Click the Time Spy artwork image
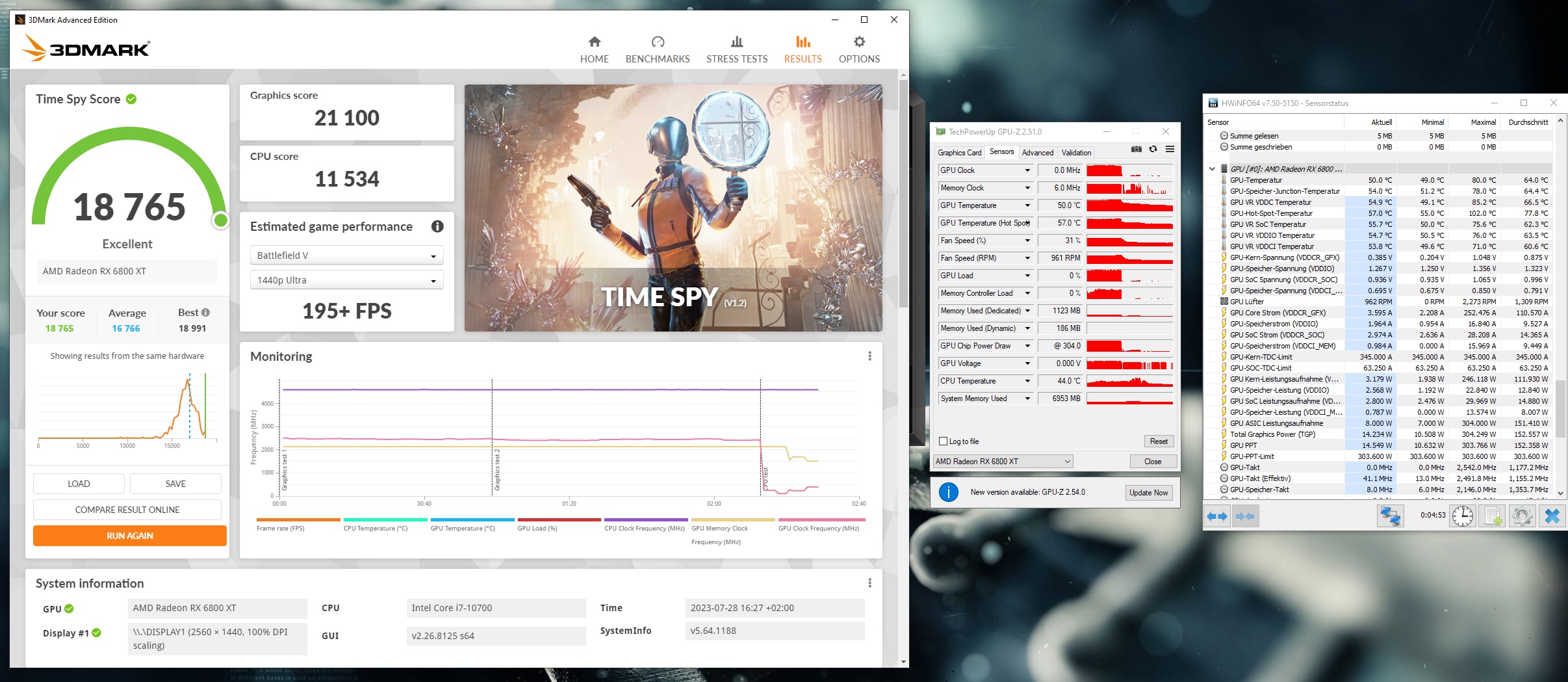The image size is (1568, 682). click(673, 208)
